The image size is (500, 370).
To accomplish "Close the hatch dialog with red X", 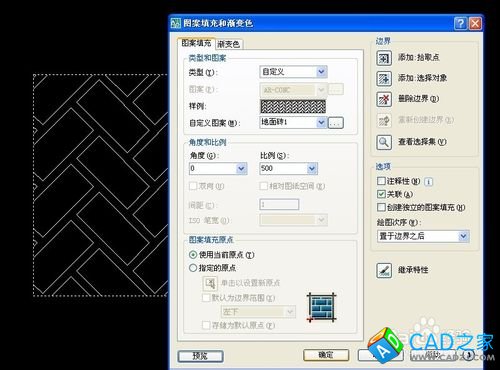I will [475, 24].
